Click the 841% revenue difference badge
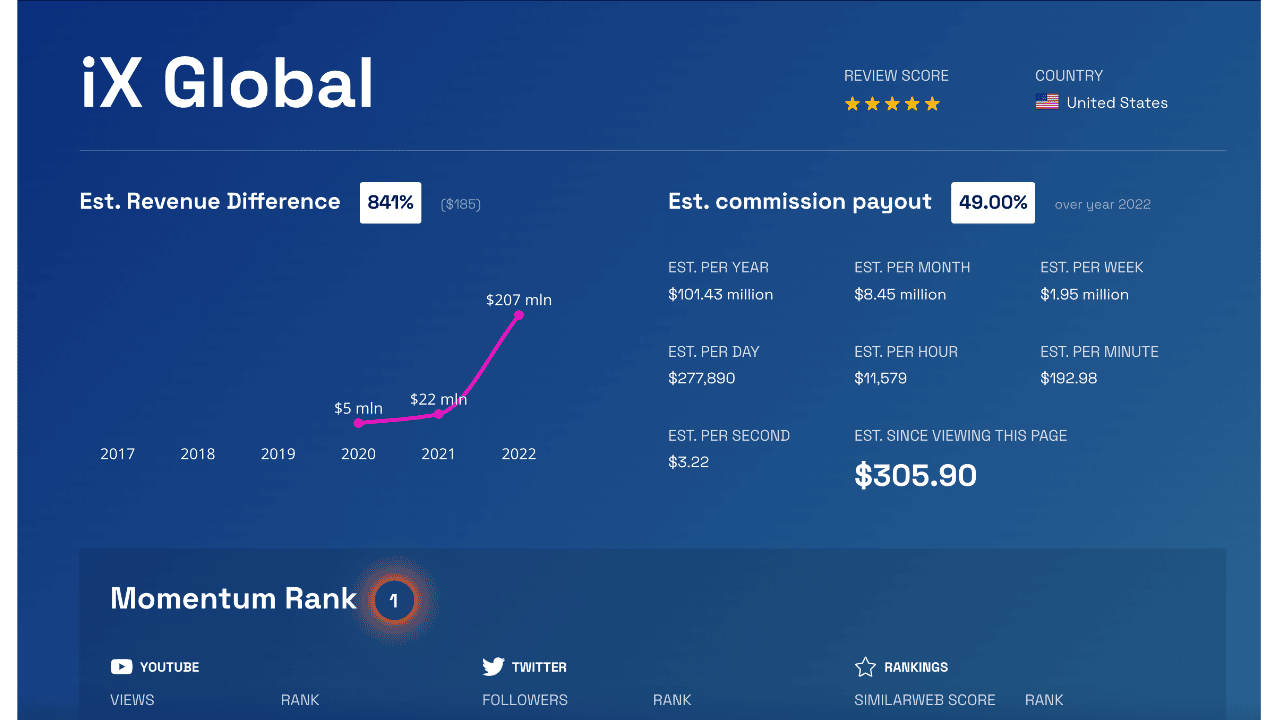The height and width of the screenshot is (720, 1280). click(x=390, y=202)
